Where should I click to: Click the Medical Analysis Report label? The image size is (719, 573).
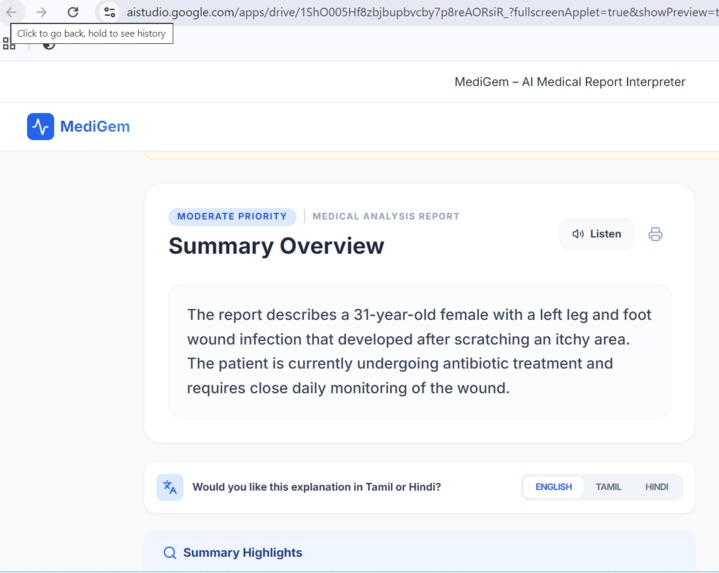[x=386, y=216]
